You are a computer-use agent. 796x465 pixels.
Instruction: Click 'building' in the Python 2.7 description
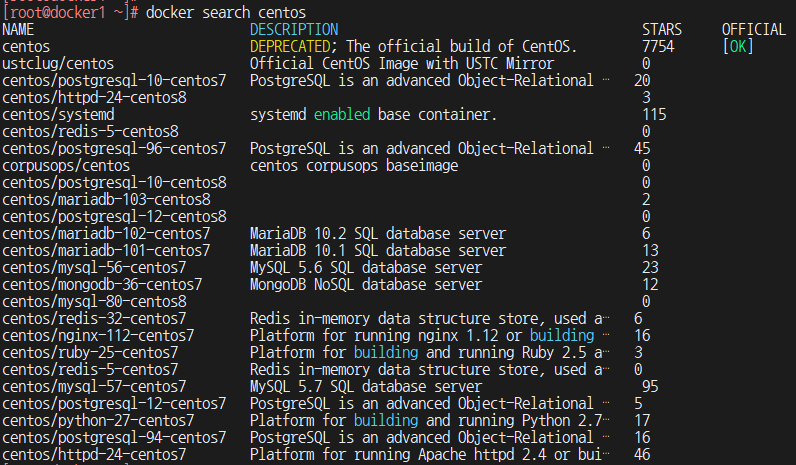(386, 421)
